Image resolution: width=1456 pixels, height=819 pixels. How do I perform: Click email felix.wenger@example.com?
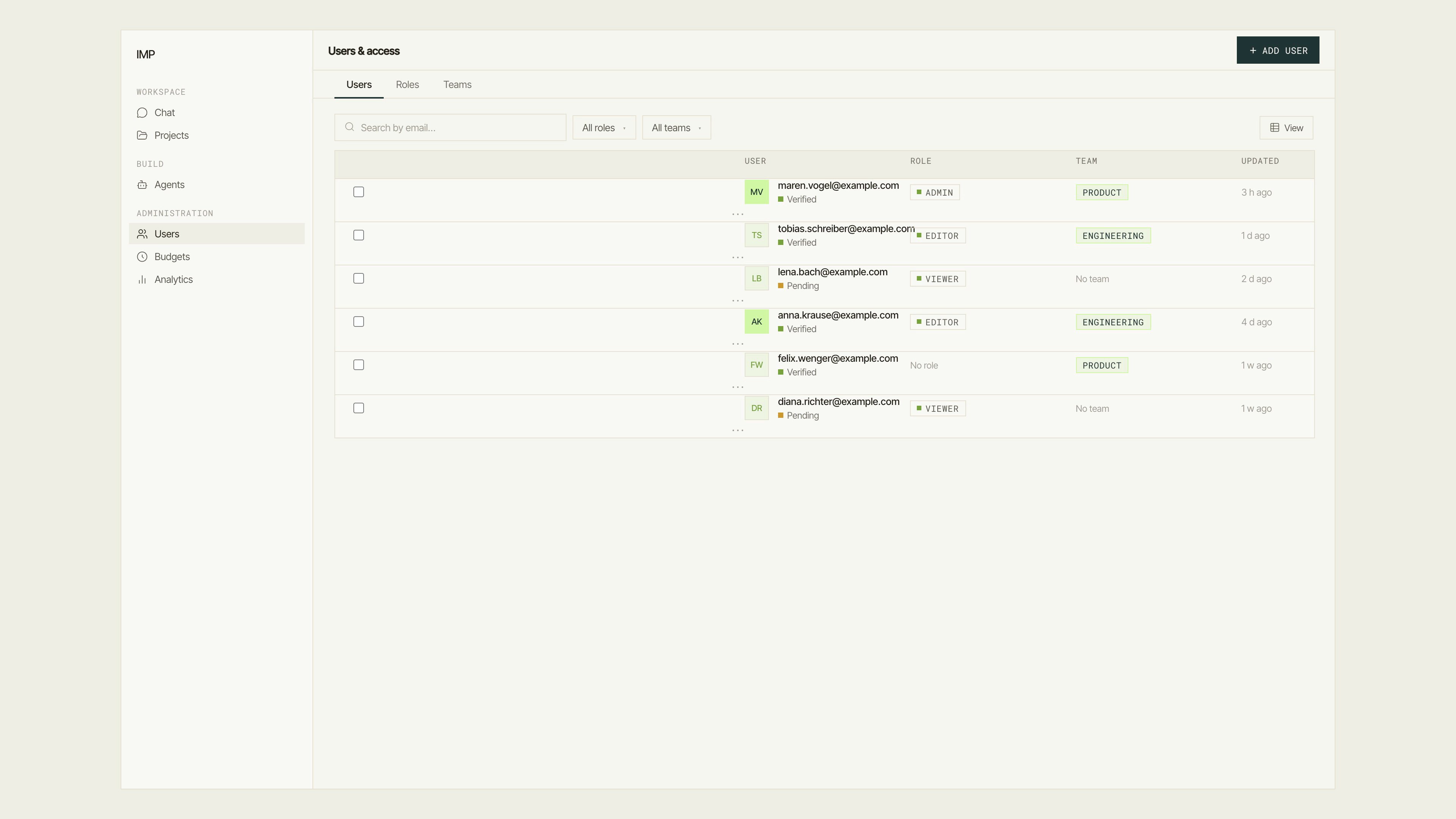[838, 358]
